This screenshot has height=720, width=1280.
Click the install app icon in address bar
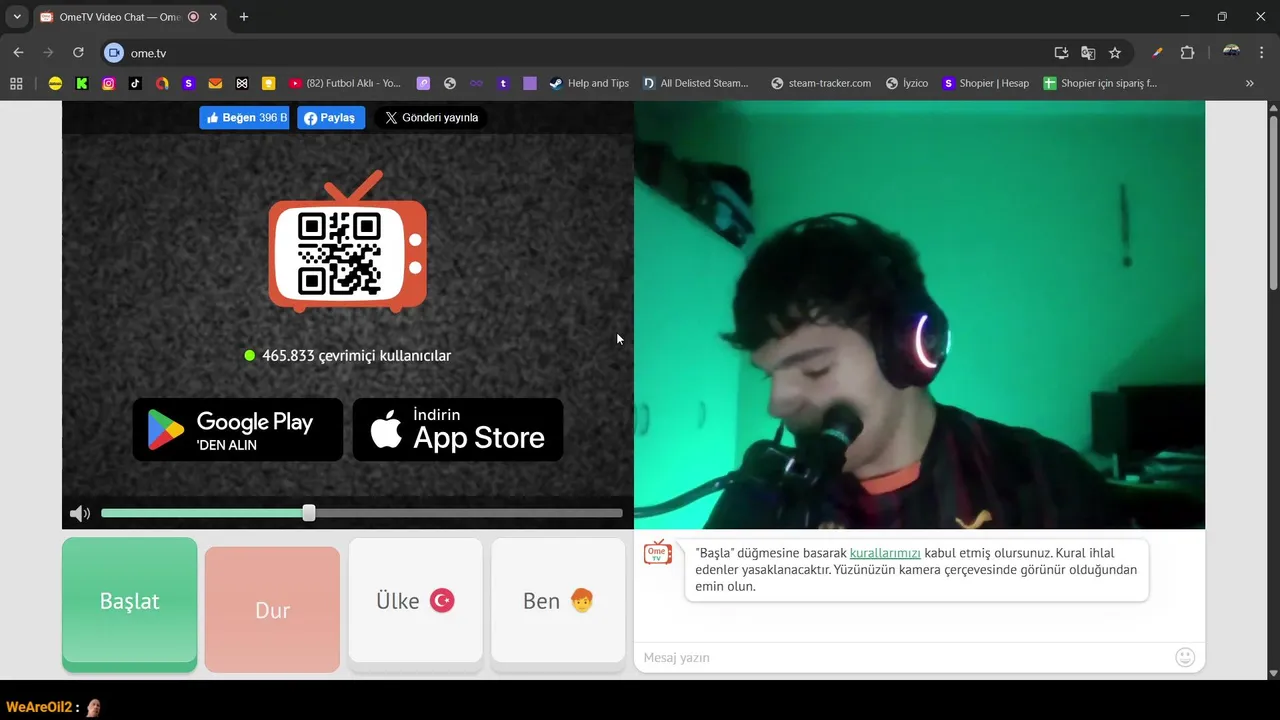coord(1061,53)
